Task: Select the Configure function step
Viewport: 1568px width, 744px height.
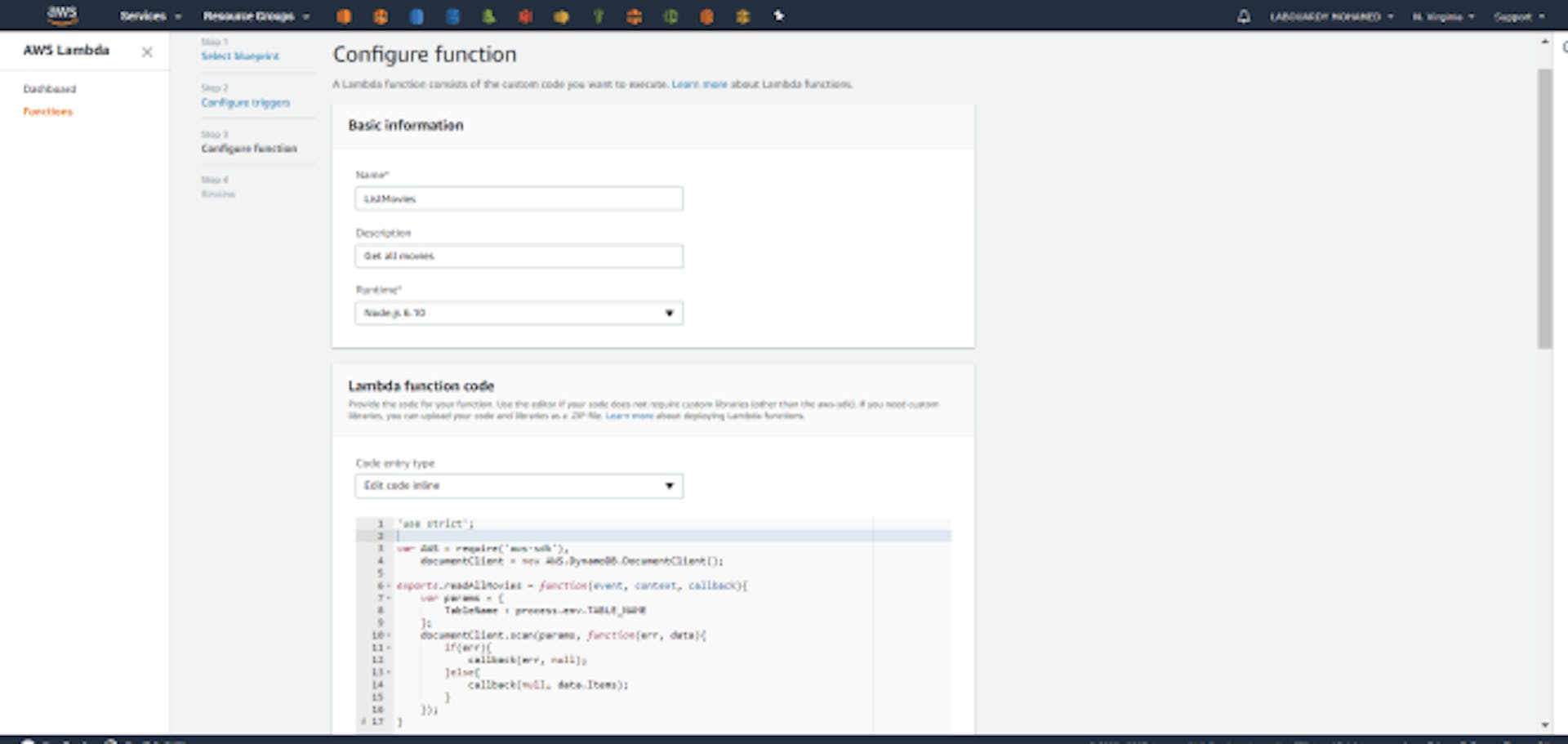Action: [x=249, y=148]
